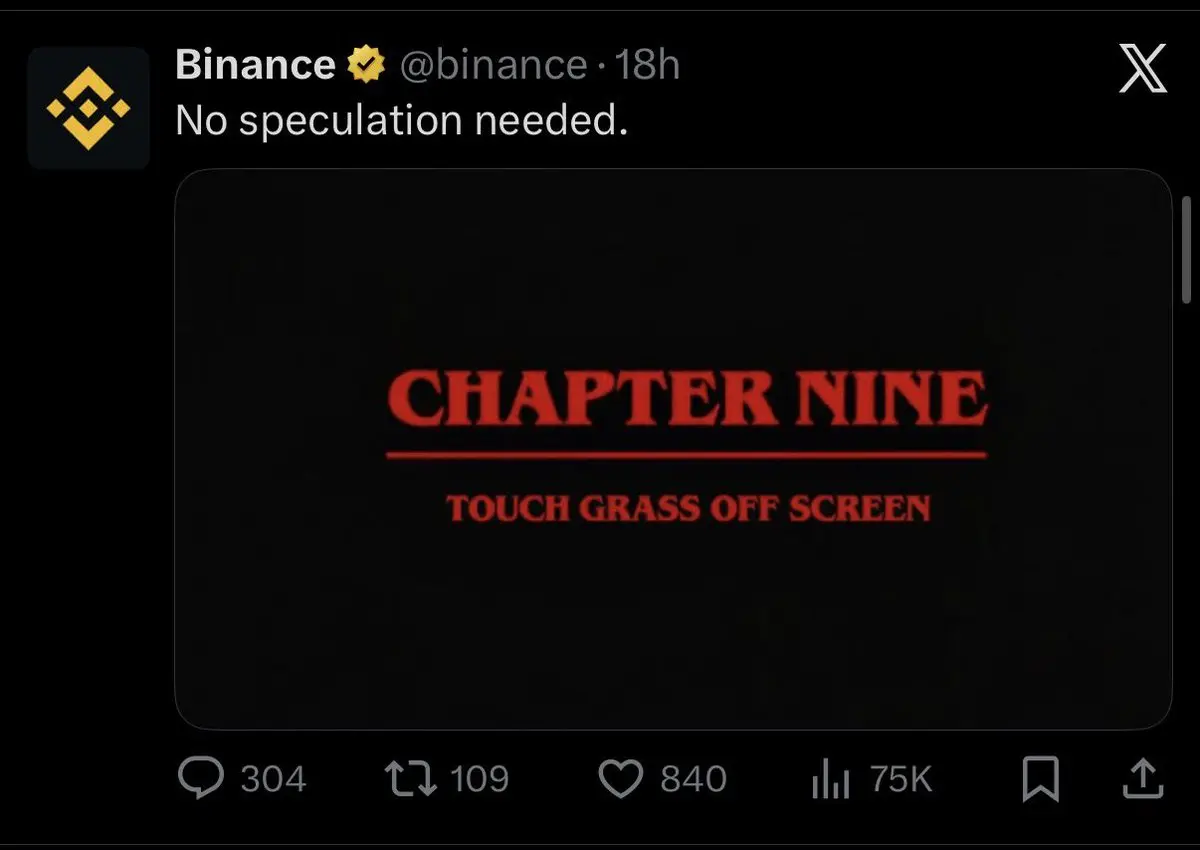This screenshot has width=1200, height=850.
Task: Click the 840 likes count
Action: 693,779
